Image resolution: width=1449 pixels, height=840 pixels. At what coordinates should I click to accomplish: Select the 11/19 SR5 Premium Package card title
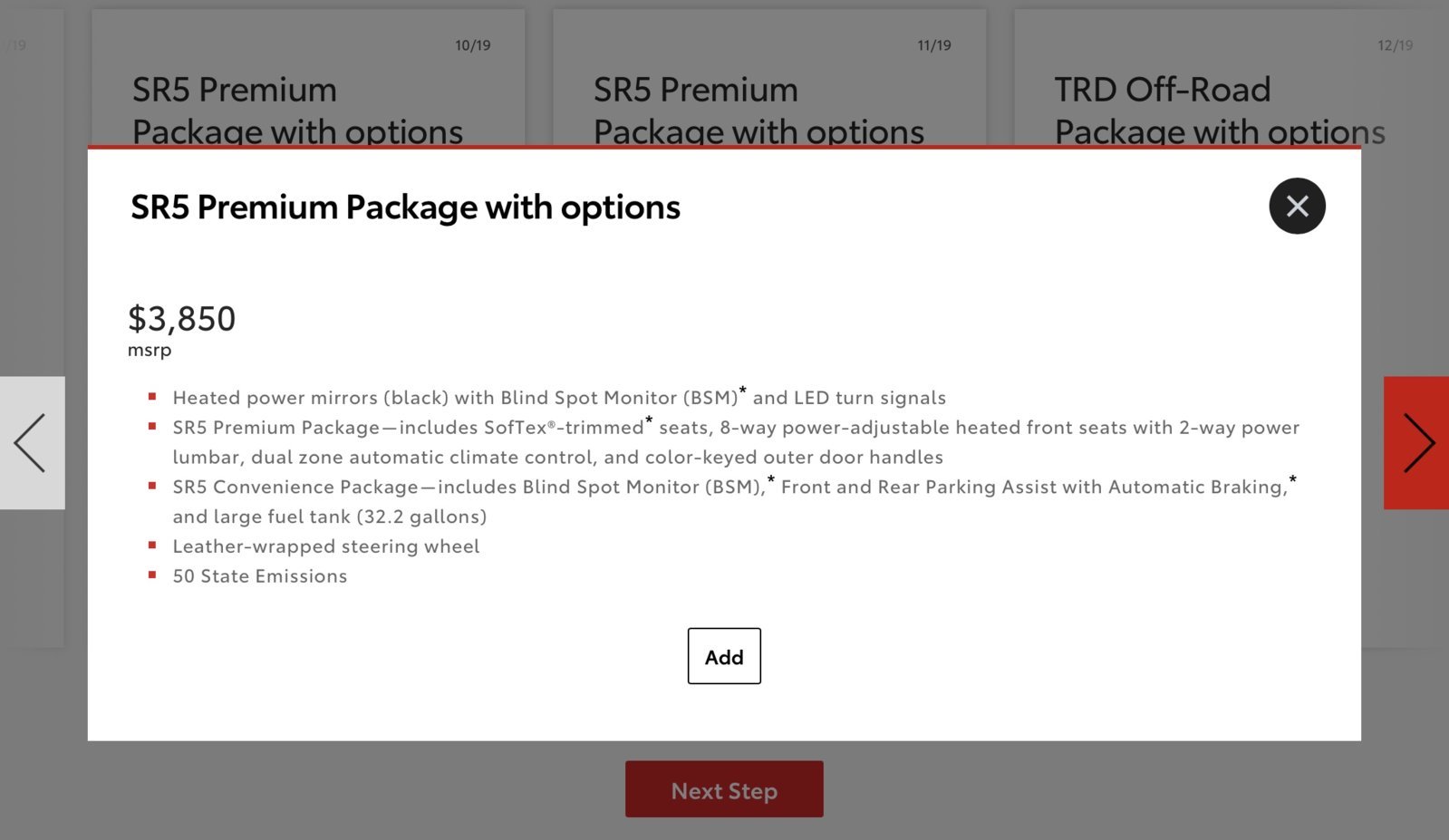click(x=758, y=110)
